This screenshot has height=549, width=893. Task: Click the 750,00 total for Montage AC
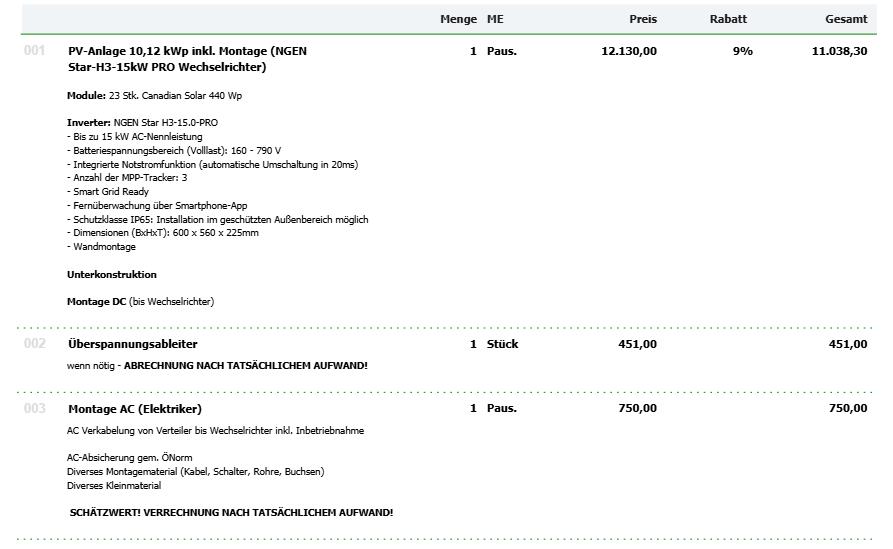(x=847, y=409)
